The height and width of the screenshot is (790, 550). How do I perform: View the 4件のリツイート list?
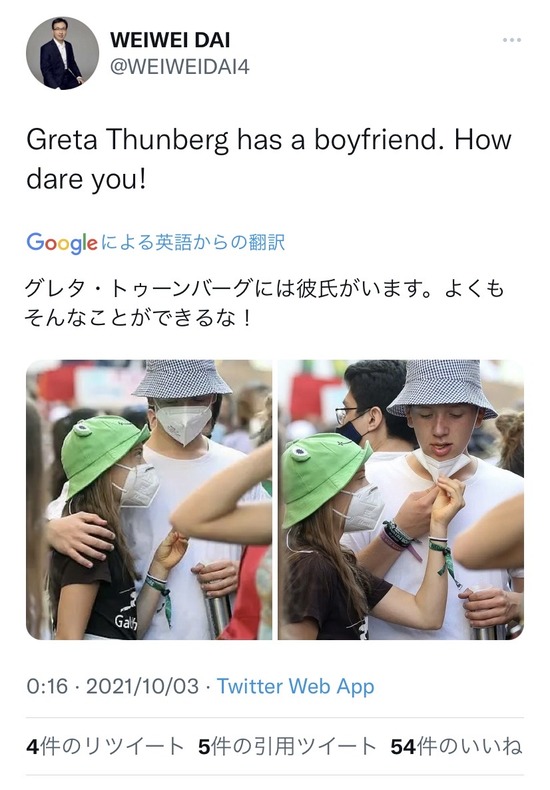[105, 747]
